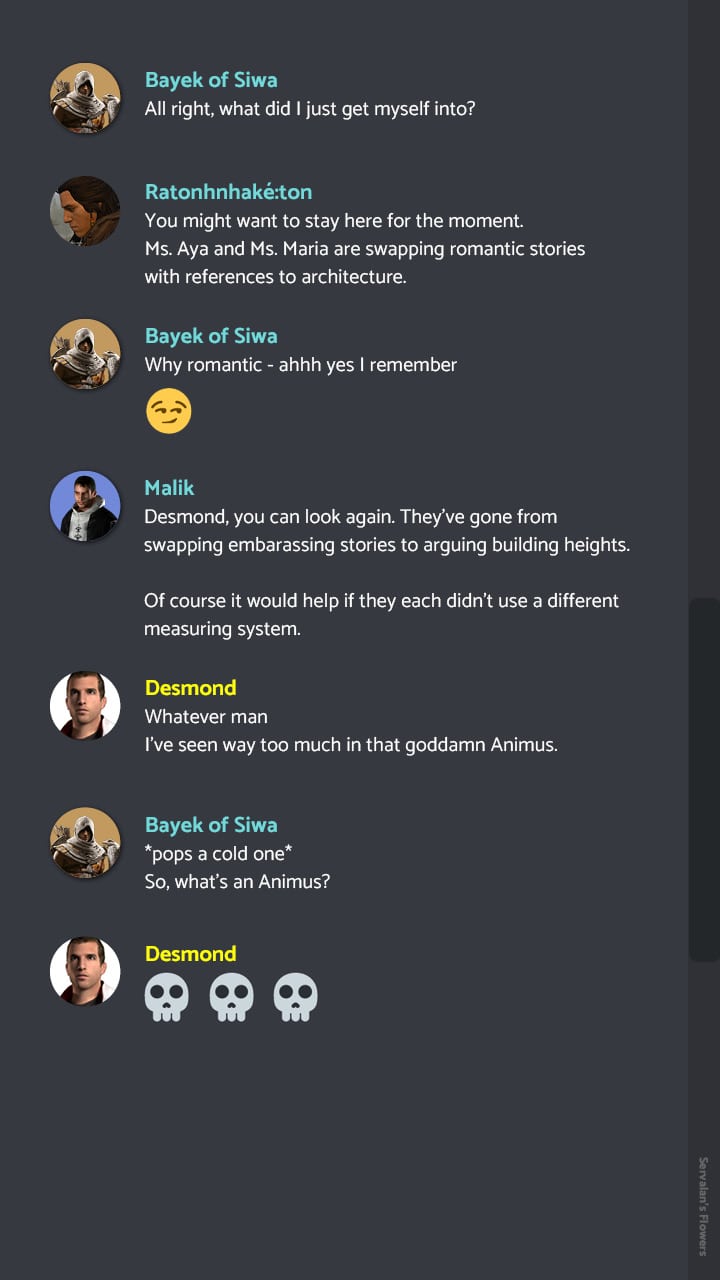Open Bayek's avatar beside "All right" message
Viewport: 720px width, 1280px height.
coord(85,98)
